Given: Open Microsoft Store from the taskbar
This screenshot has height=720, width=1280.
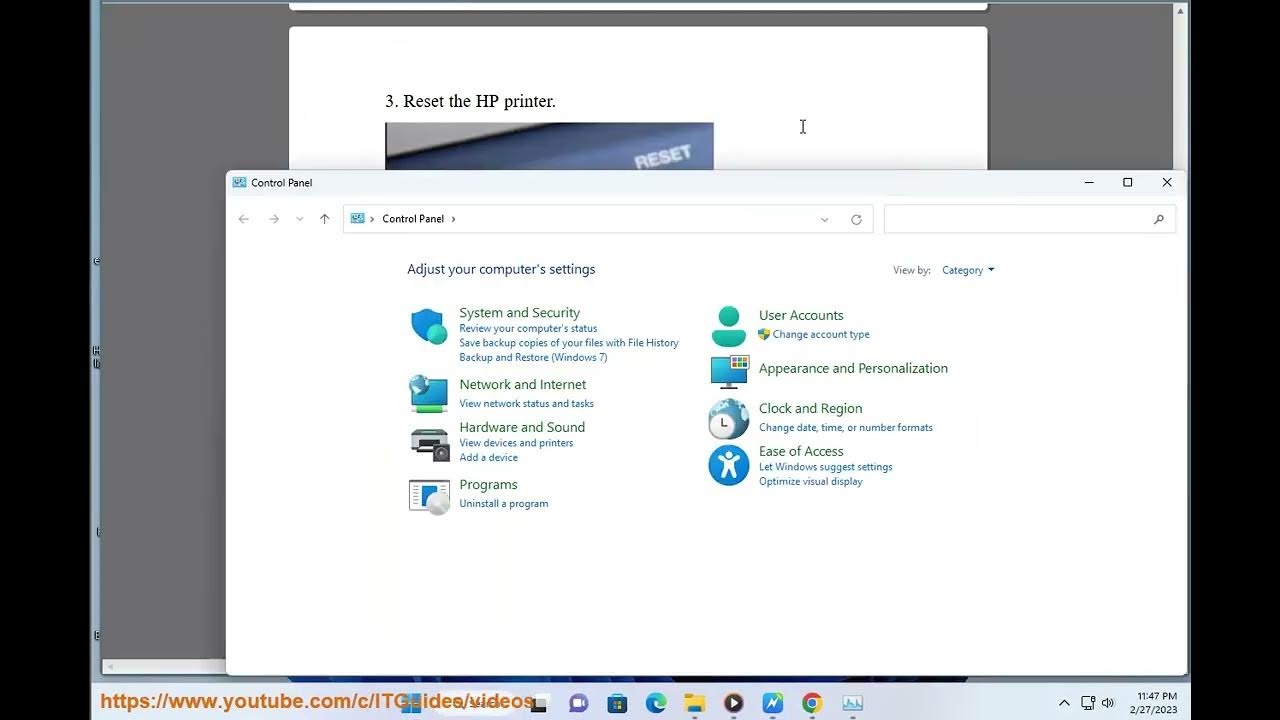Looking at the screenshot, I should [x=617, y=703].
